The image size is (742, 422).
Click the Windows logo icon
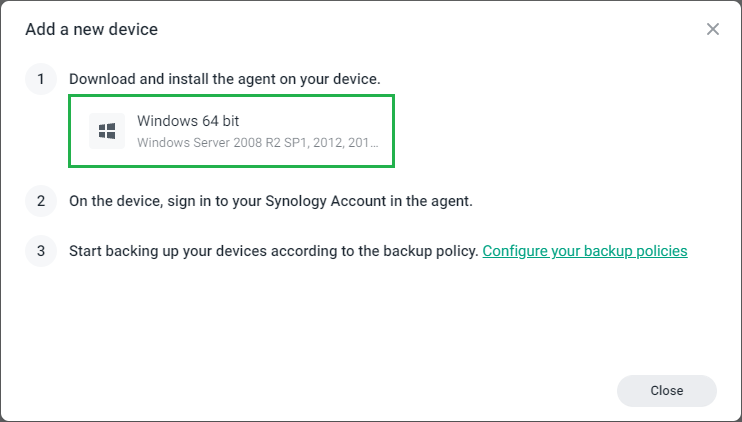pyautogui.click(x=107, y=131)
